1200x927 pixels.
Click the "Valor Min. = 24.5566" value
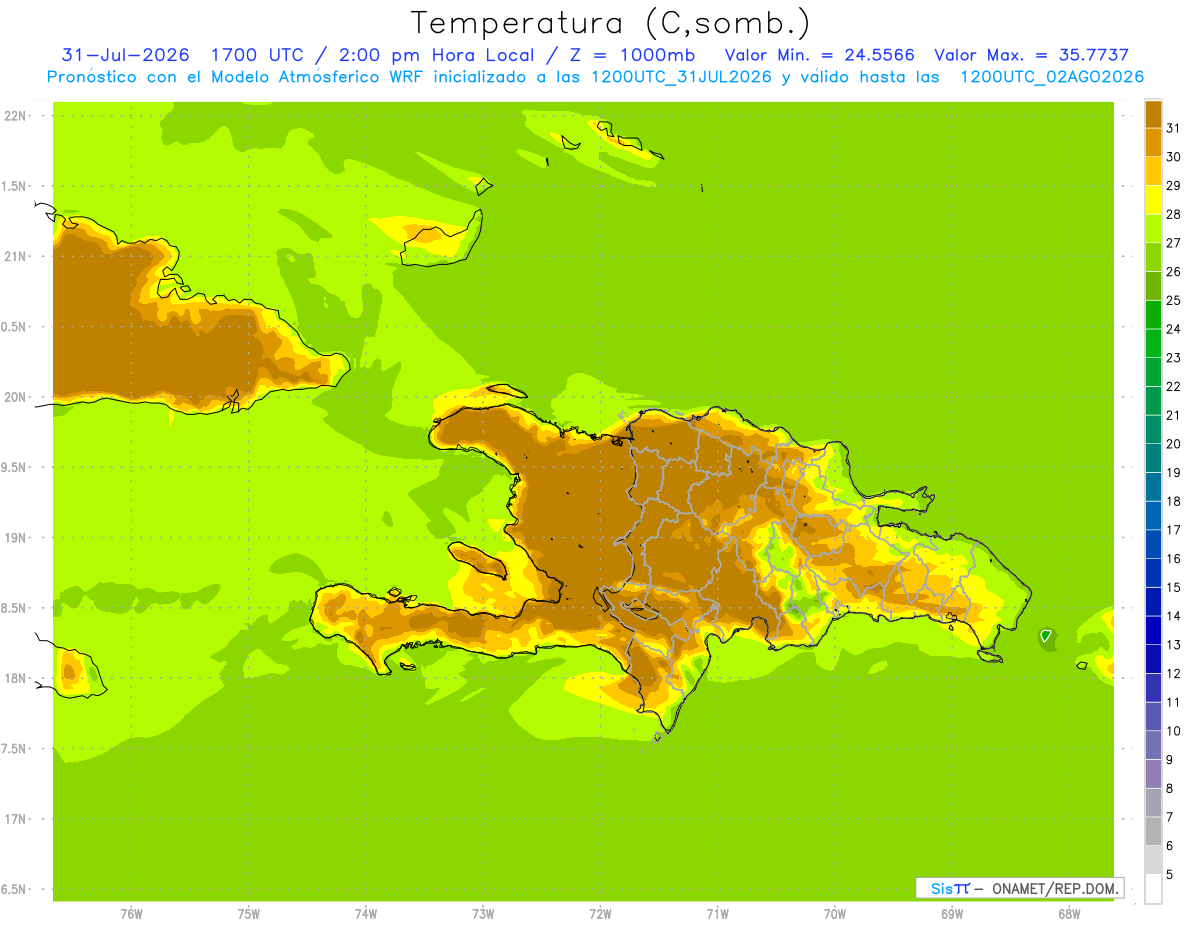click(x=819, y=55)
